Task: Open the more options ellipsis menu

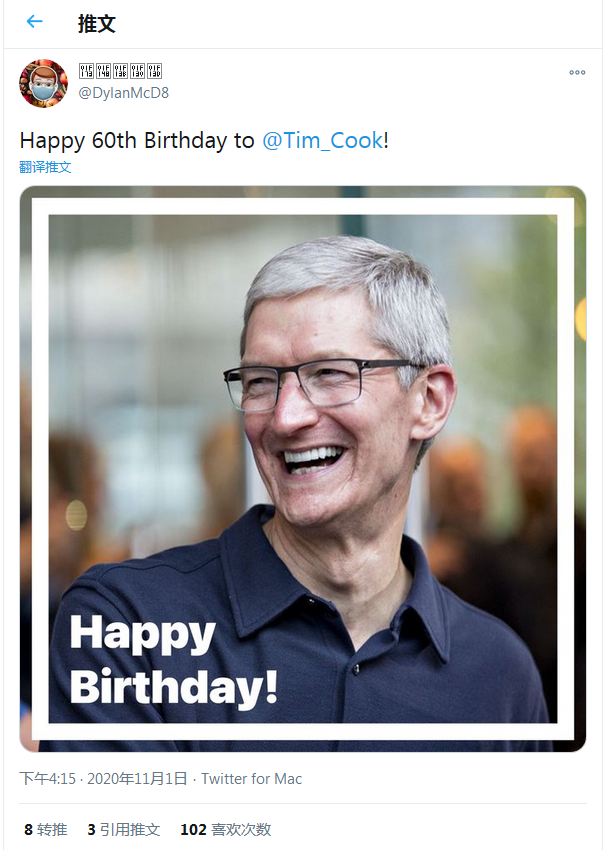Action: (x=577, y=72)
